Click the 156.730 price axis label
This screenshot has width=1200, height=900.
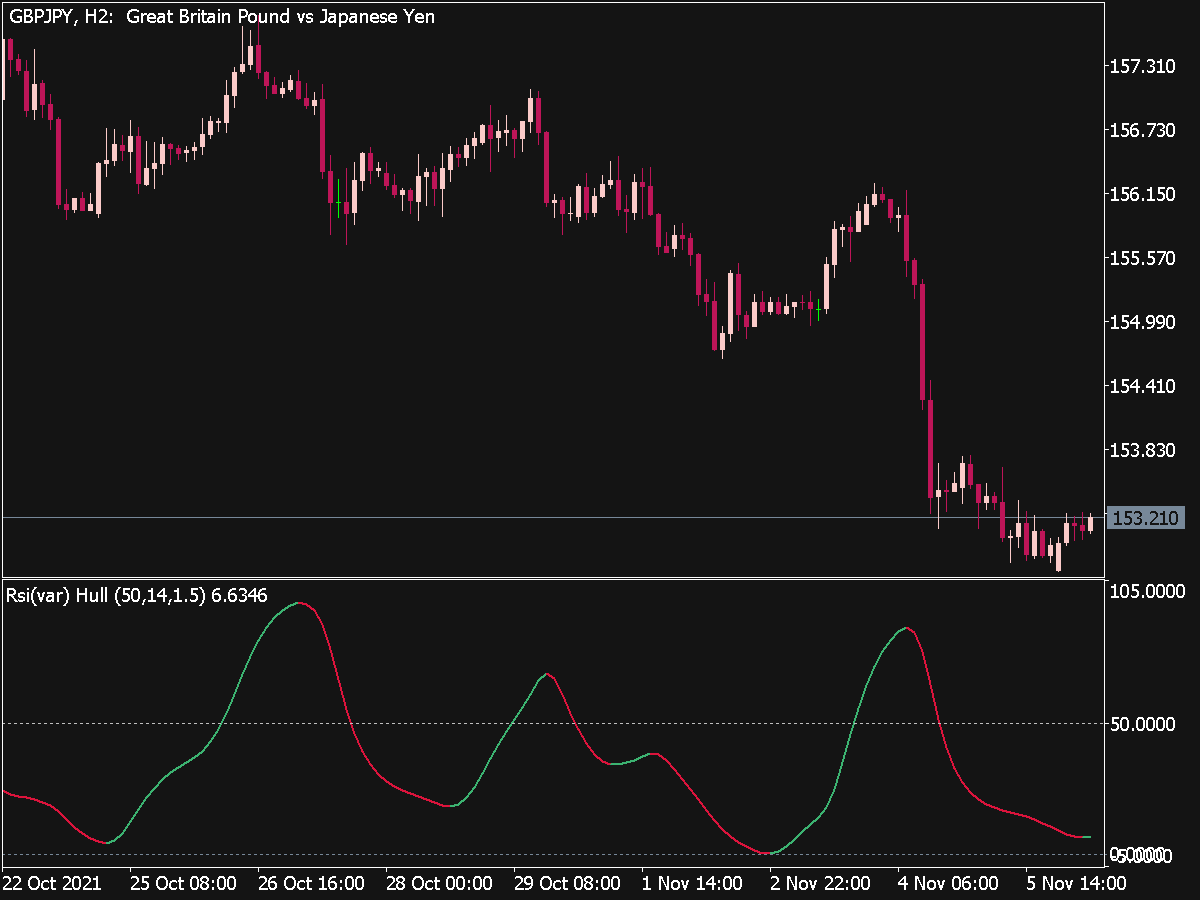[1142, 131]
